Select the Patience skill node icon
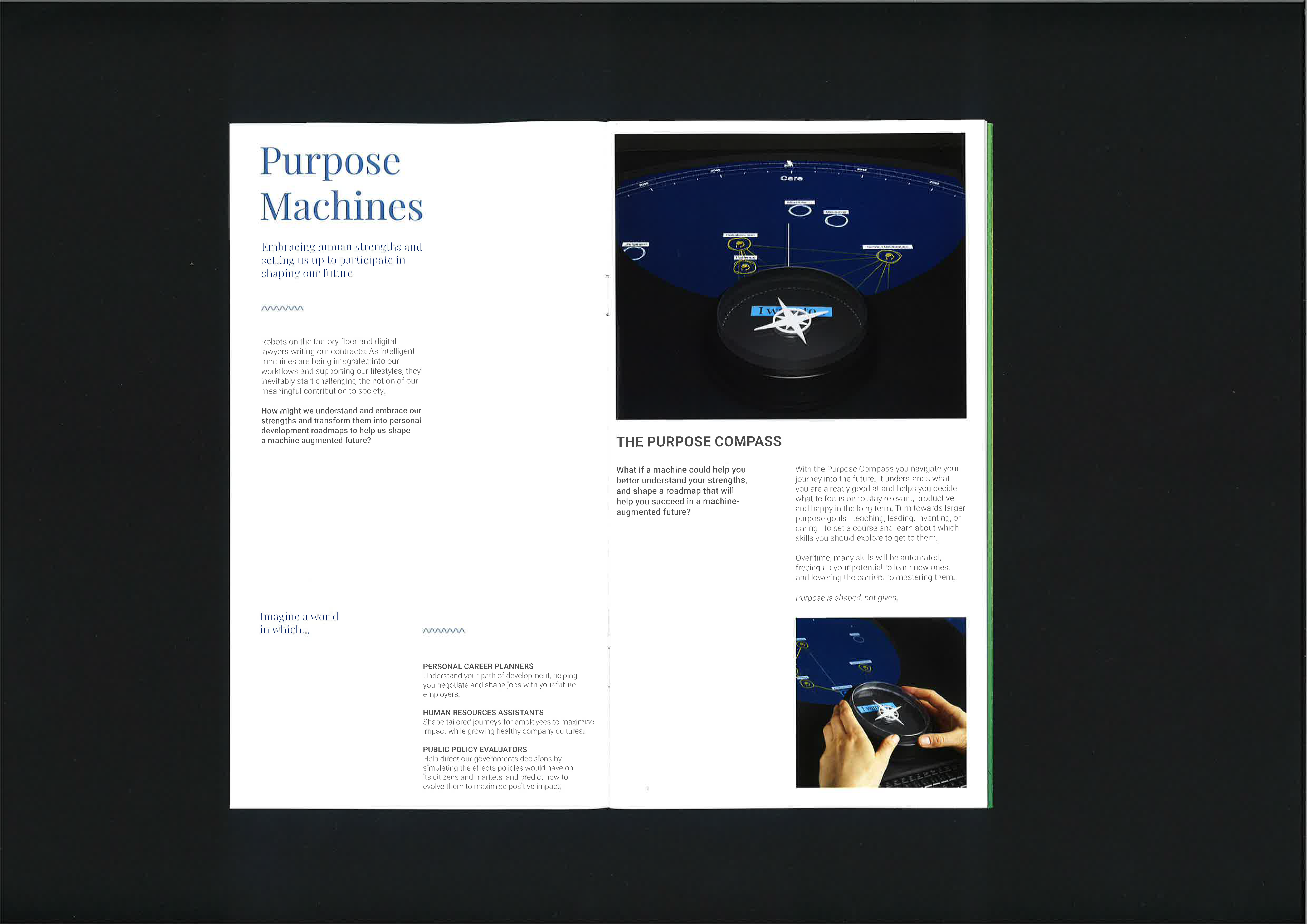This screenshot has width=1307, height=924. [x=745, y=267]
